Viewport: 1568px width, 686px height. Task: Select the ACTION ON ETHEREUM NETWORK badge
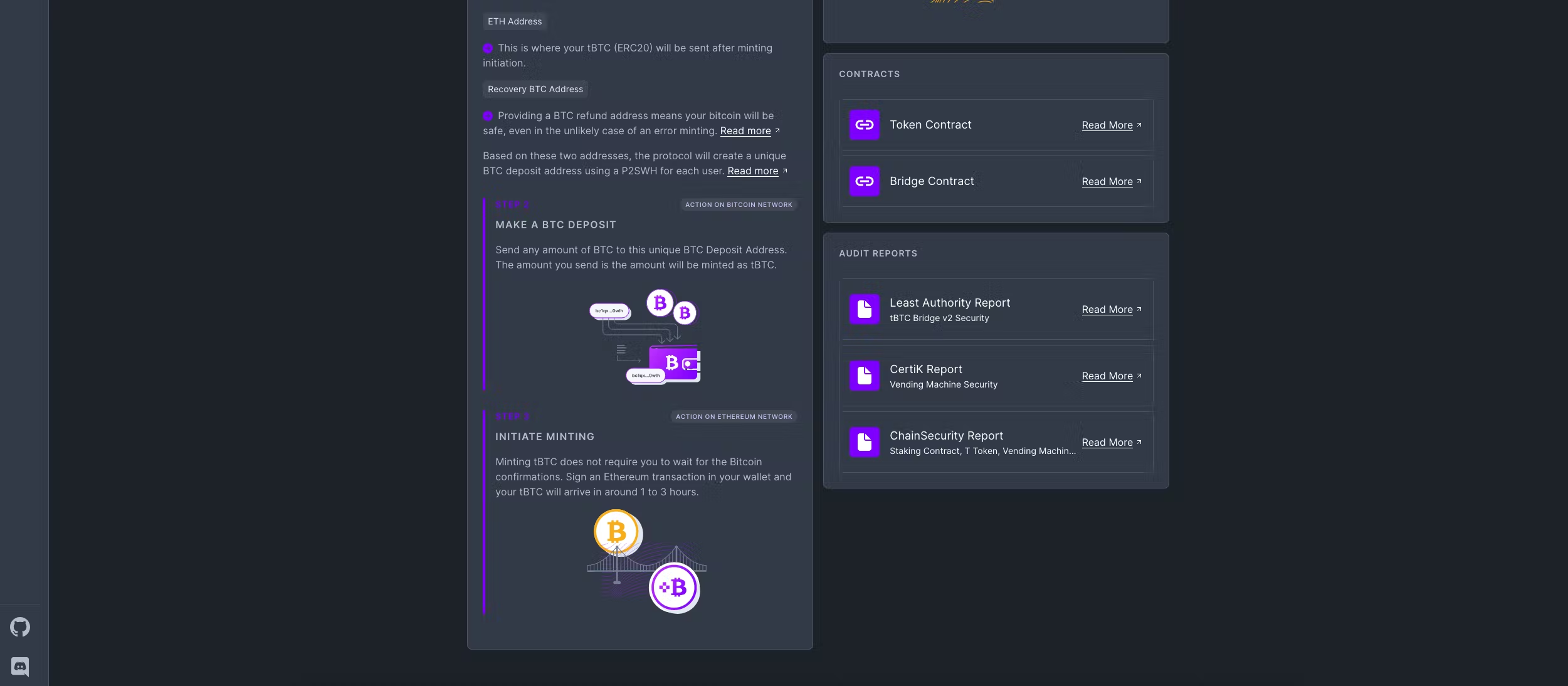[x=734, y=416]
